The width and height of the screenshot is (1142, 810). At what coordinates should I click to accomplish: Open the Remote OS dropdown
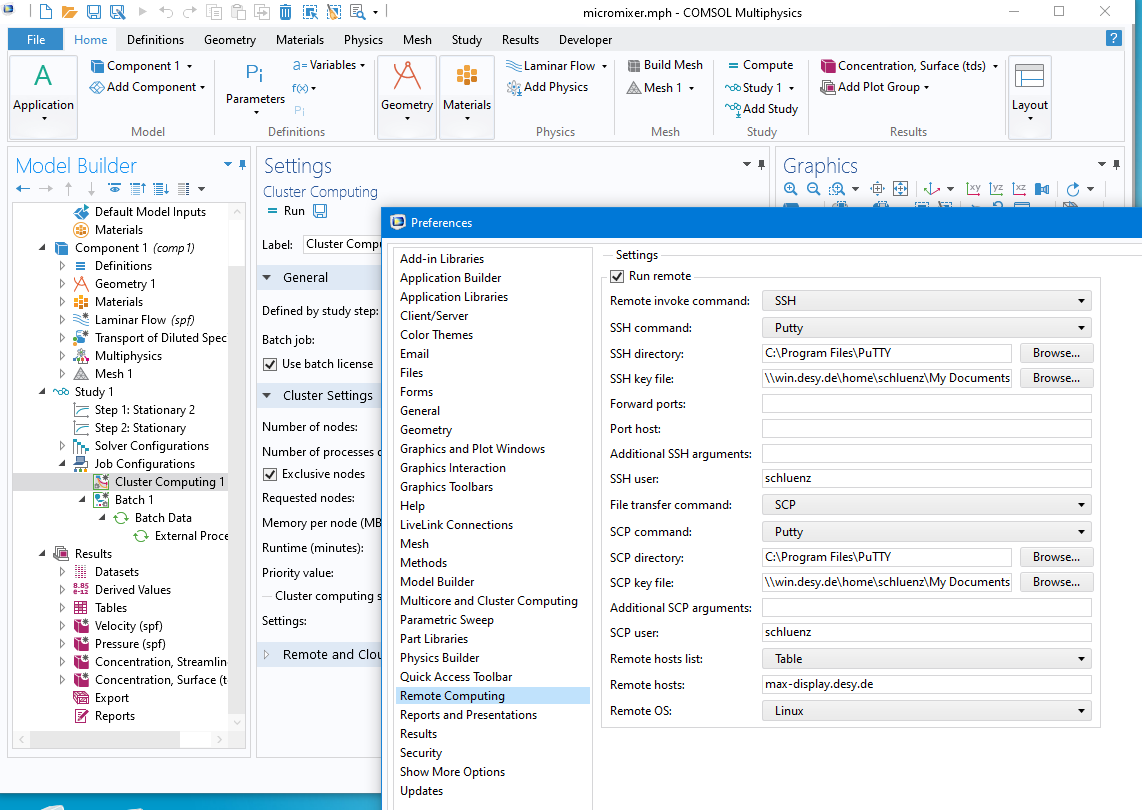click(926, 711)
